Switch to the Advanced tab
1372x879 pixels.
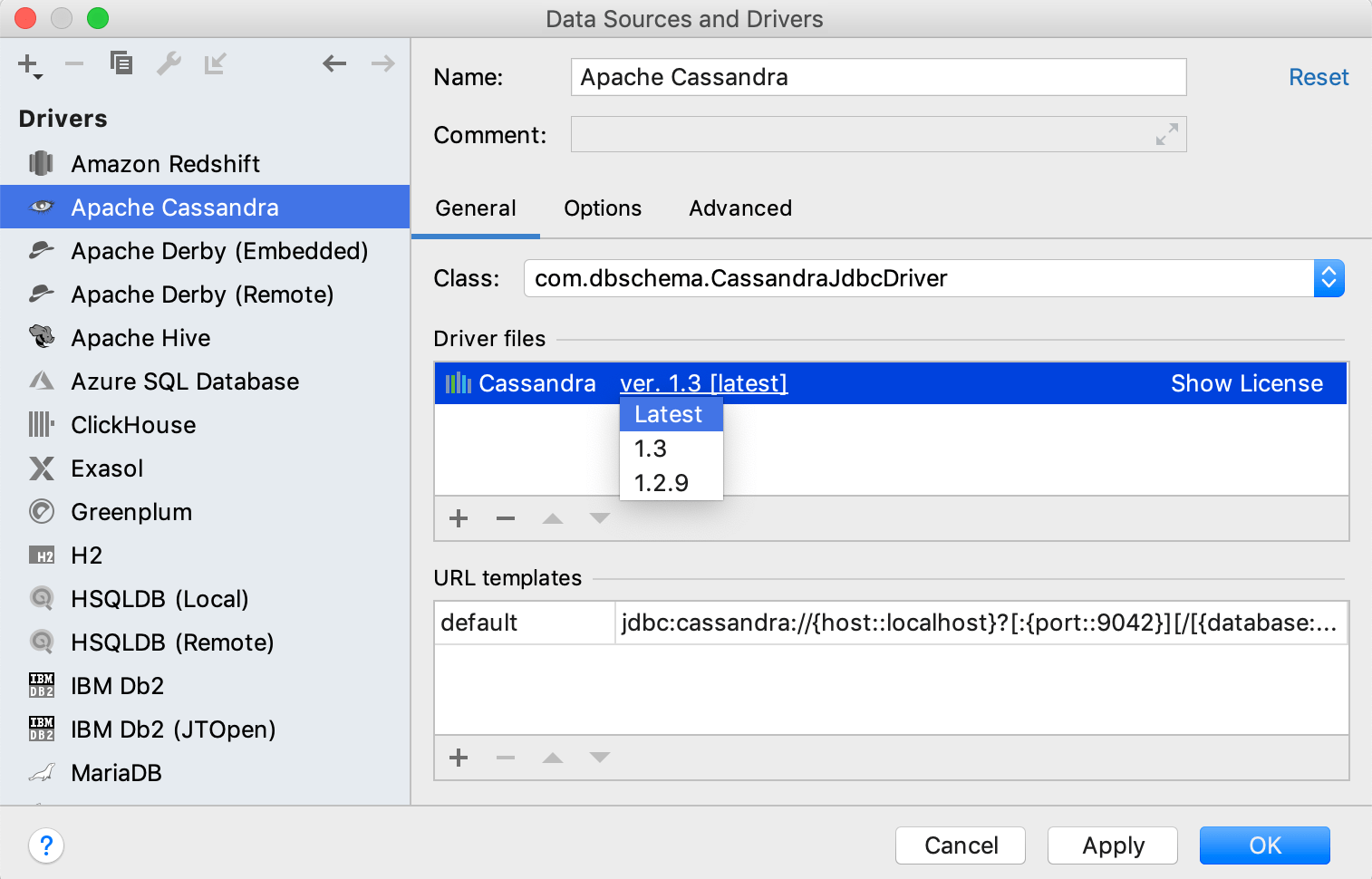coord(739,208)
